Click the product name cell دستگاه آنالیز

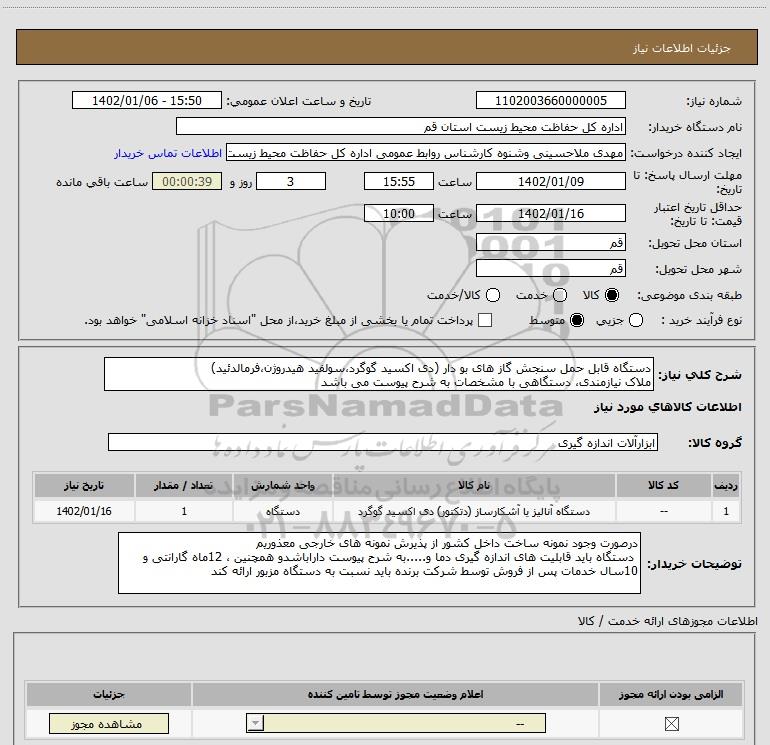coord(474,511)
